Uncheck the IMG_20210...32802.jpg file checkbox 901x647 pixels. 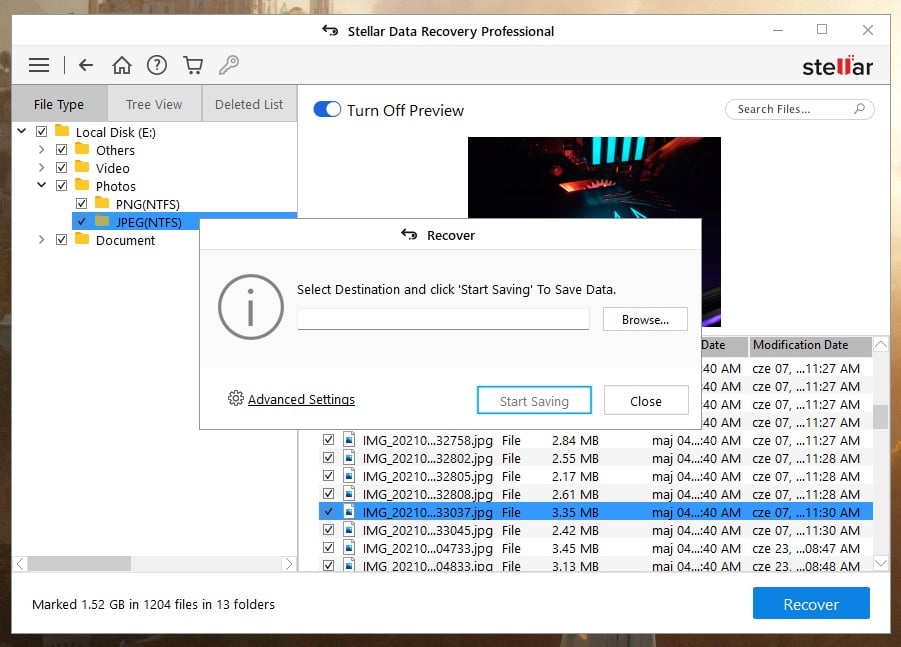pyautogui.click(x=328, y=457)
